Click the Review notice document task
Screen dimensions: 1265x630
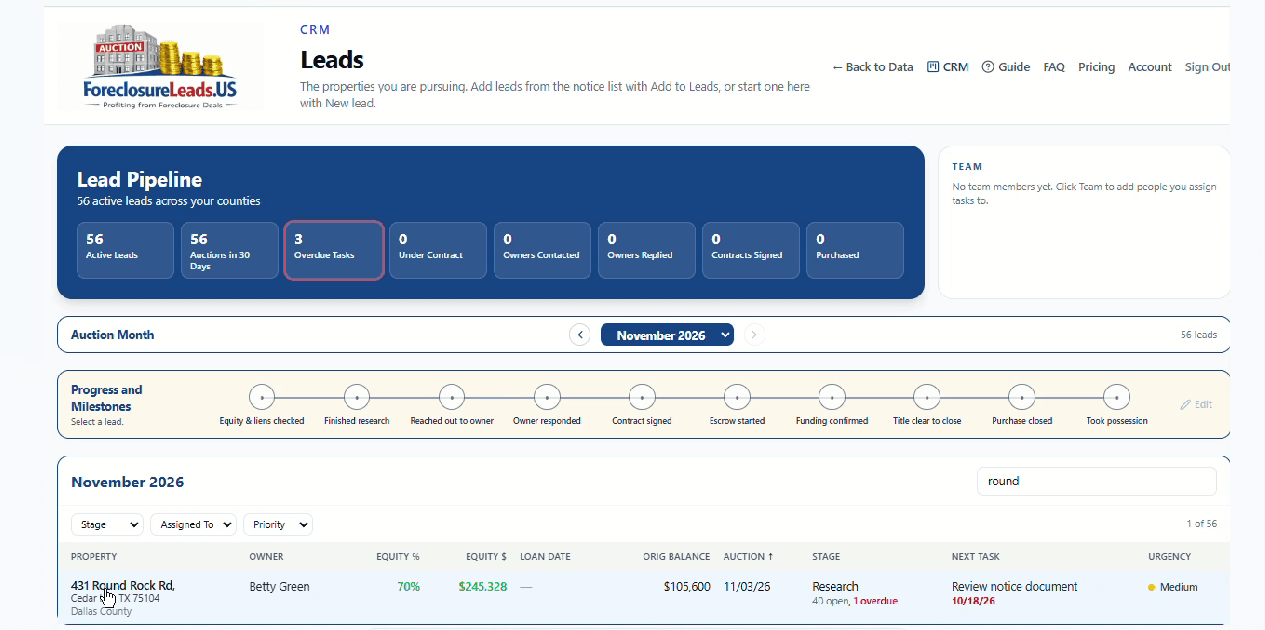coord(1015,587)
